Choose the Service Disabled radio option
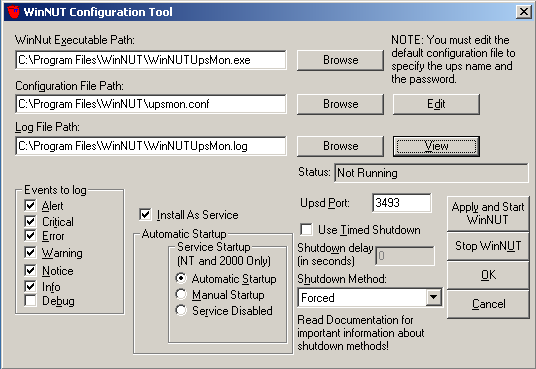Image resolution: width=536 pixels, height=369 pixels. [x=181, y=310]
